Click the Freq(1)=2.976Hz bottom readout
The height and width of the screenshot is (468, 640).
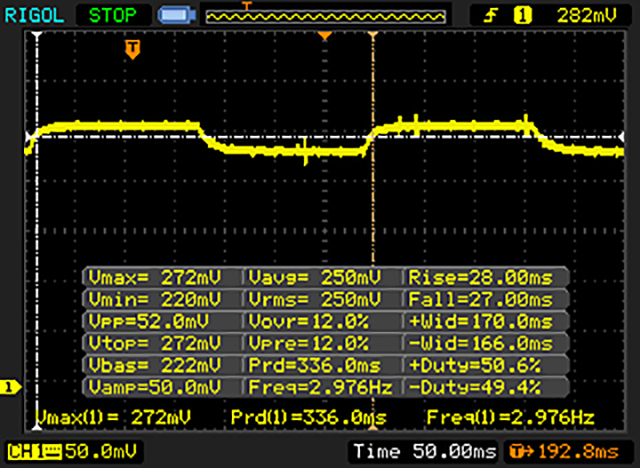[x=510, y=417]
